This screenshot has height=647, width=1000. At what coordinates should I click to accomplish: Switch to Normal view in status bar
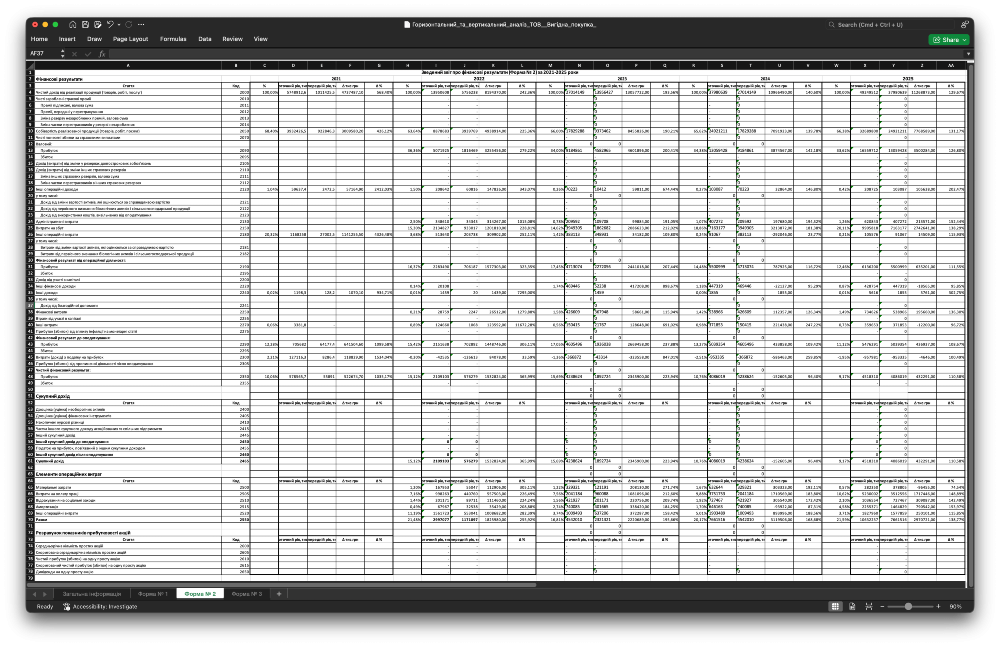835,606
